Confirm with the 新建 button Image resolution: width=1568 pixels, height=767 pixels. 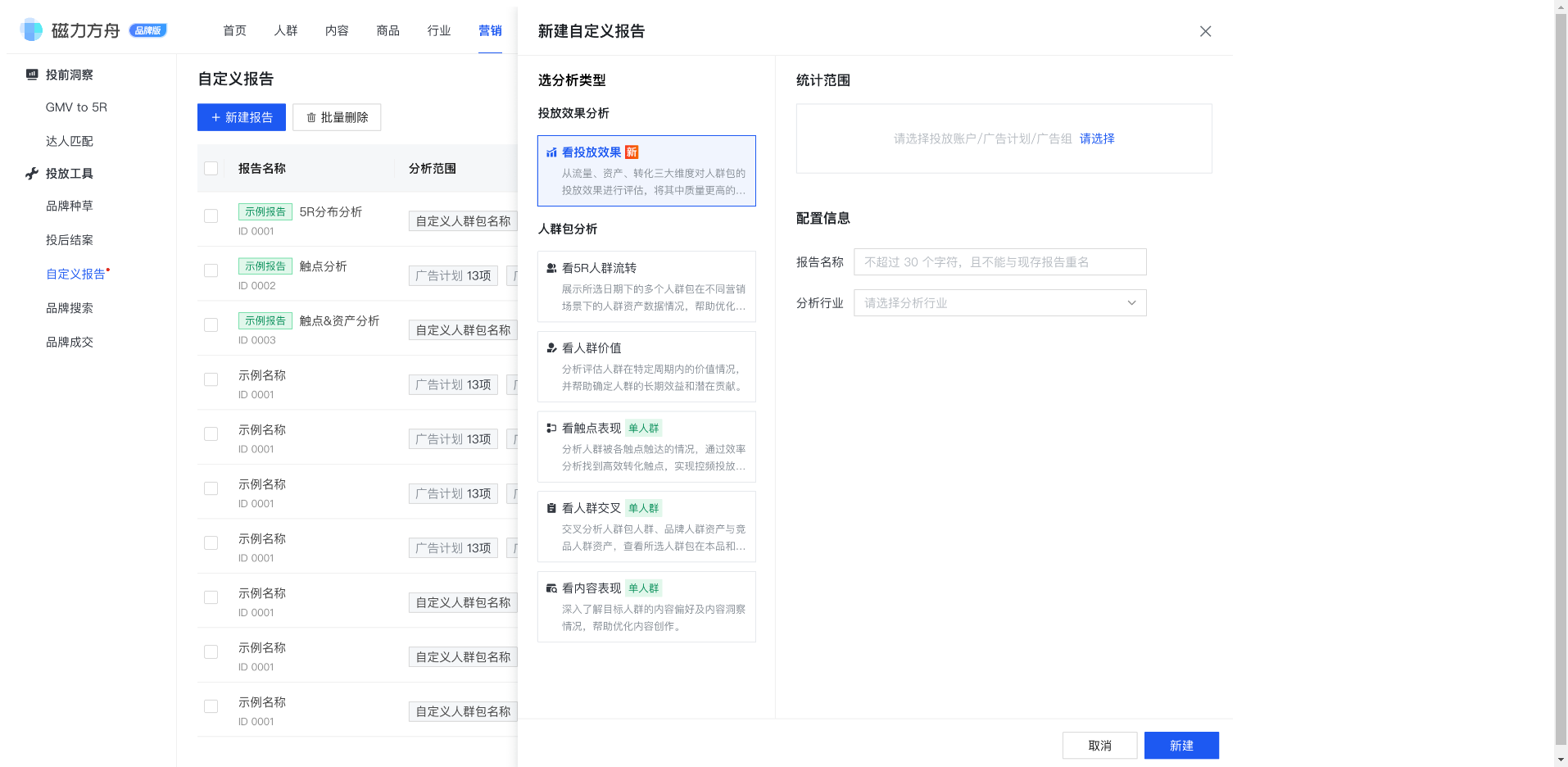(x=1181, y=745)
